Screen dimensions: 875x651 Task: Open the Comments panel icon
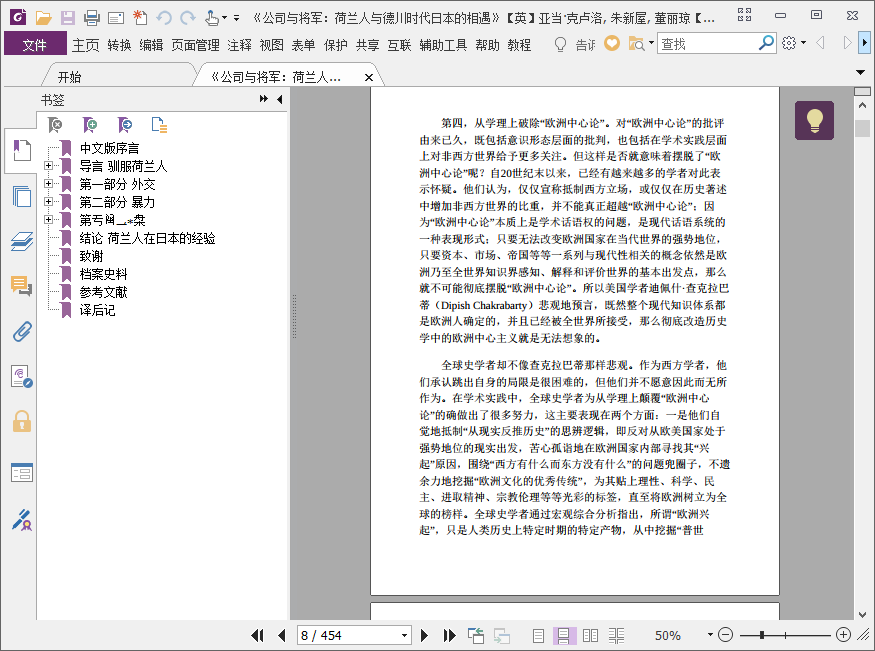pos(22,286)
